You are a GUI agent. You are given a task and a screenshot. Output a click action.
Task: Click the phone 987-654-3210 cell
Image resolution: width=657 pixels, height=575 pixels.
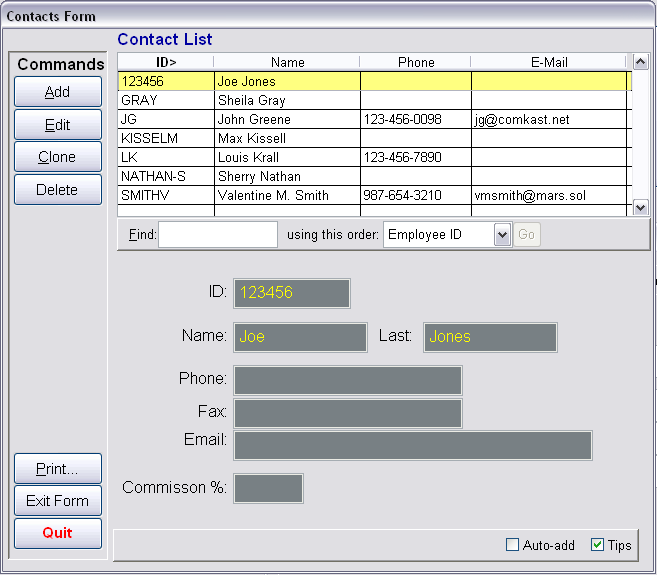(x=416, y=195)
